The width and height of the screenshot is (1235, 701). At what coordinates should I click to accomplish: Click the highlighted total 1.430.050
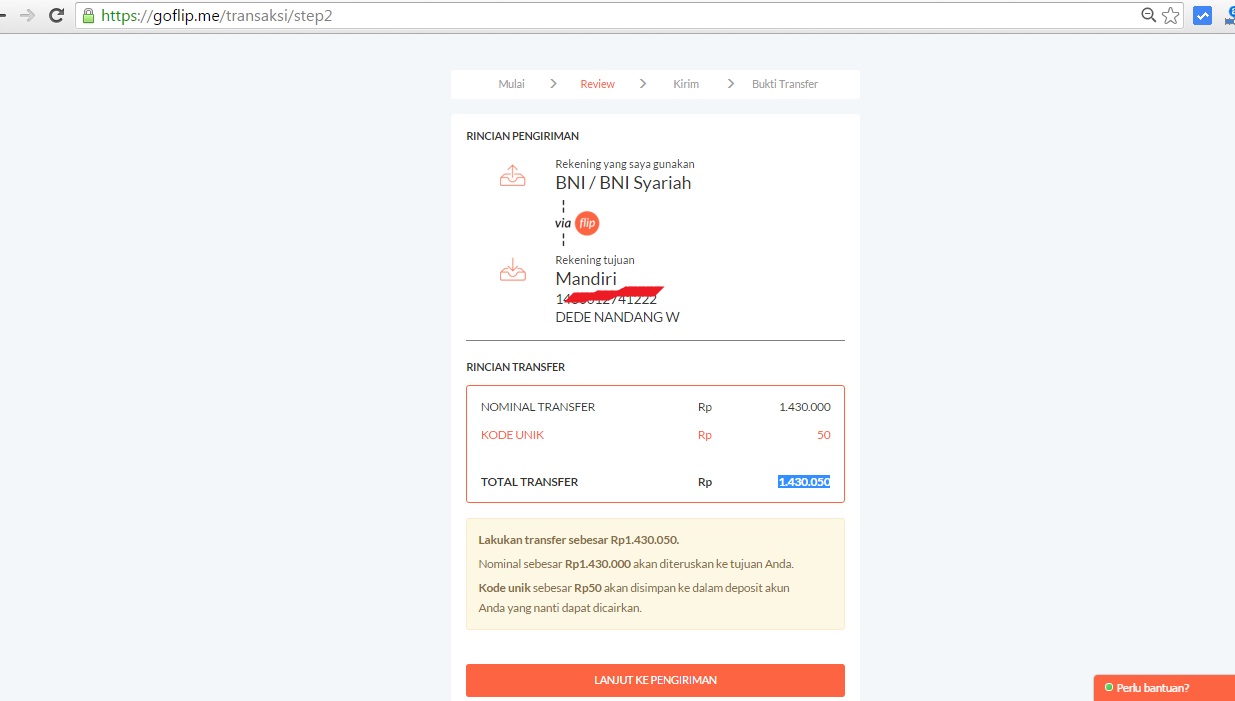[804, 482]
